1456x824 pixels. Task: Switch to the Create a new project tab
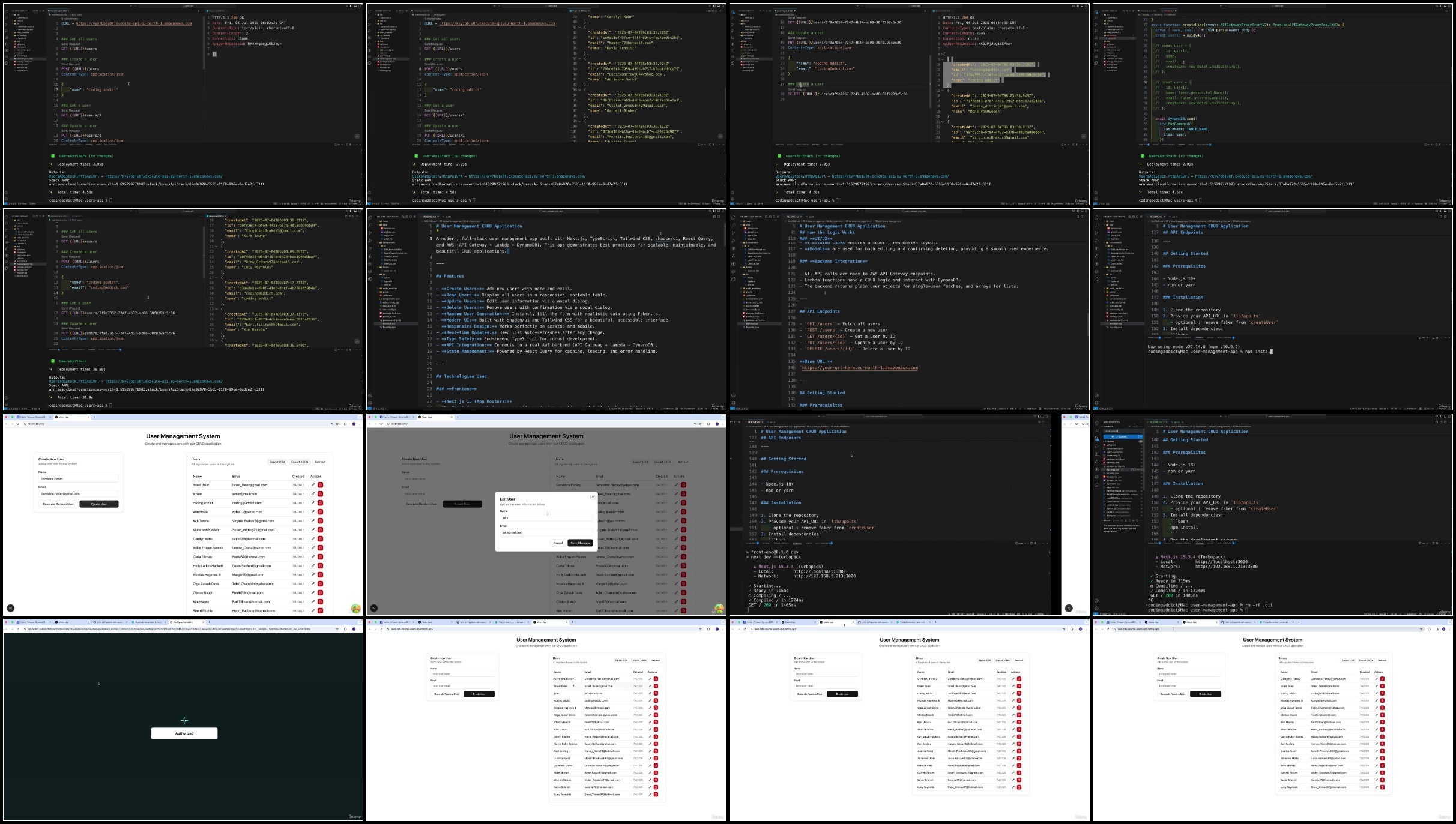pyautogui.click(x=149, y=622)
